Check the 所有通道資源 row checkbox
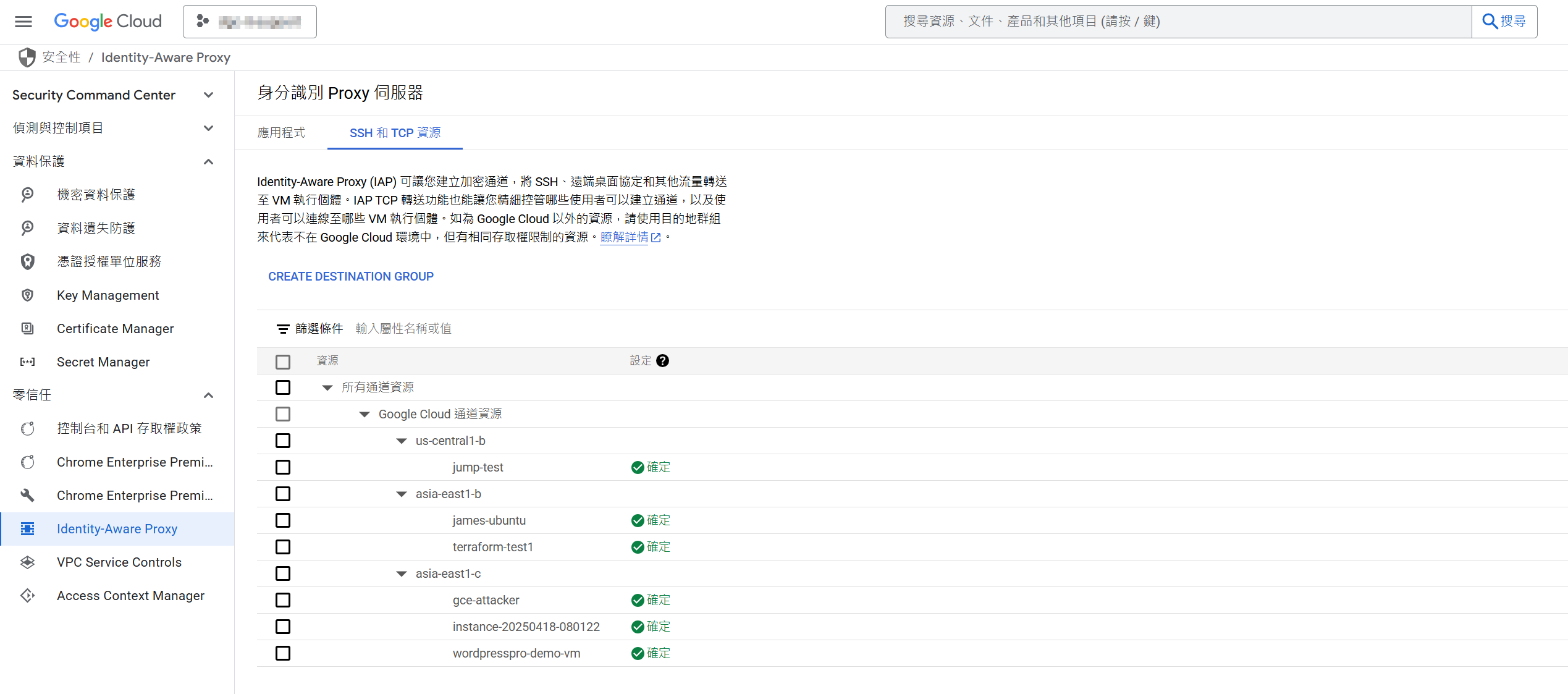The image size is (1568, 694). (x=283, y=387)
